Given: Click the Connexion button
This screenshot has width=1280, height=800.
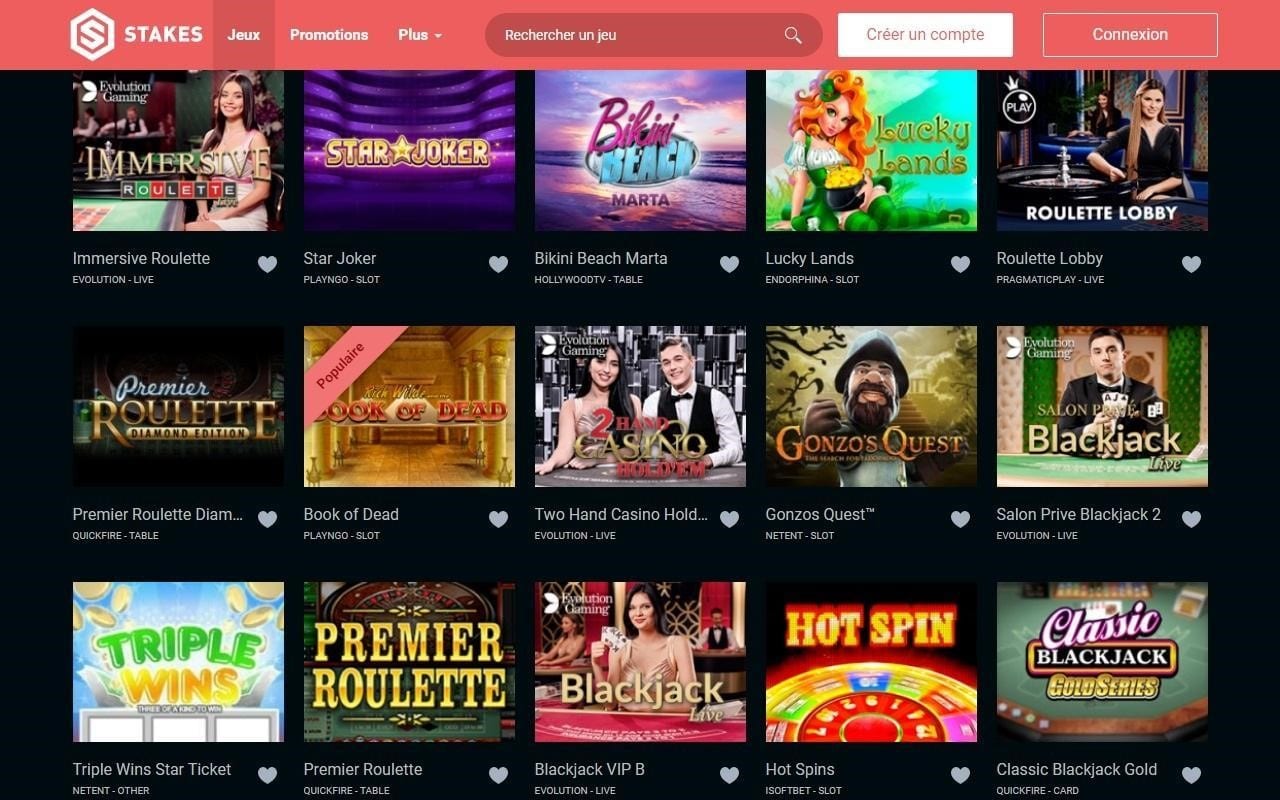Looking at the screenshot, I should (x=1130, y=35).
